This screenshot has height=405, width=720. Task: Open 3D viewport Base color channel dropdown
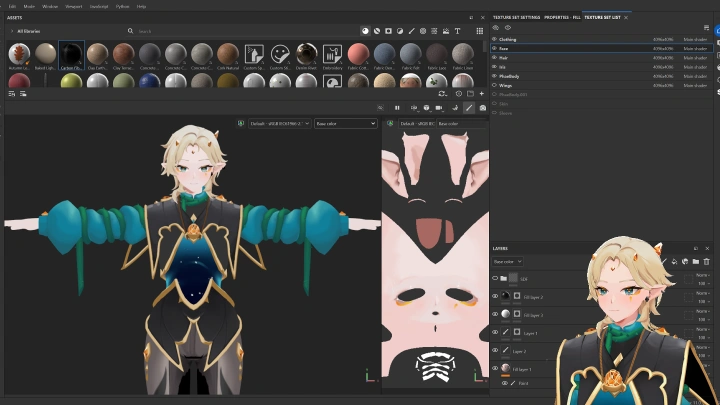click(345, 124)
